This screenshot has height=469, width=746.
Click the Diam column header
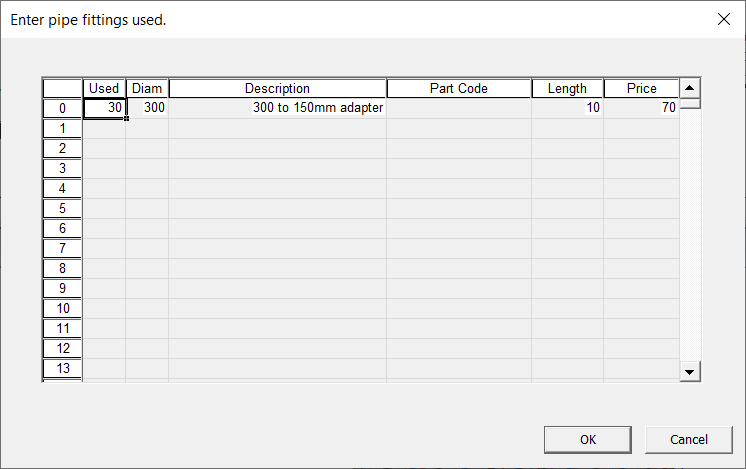[147, 88]
